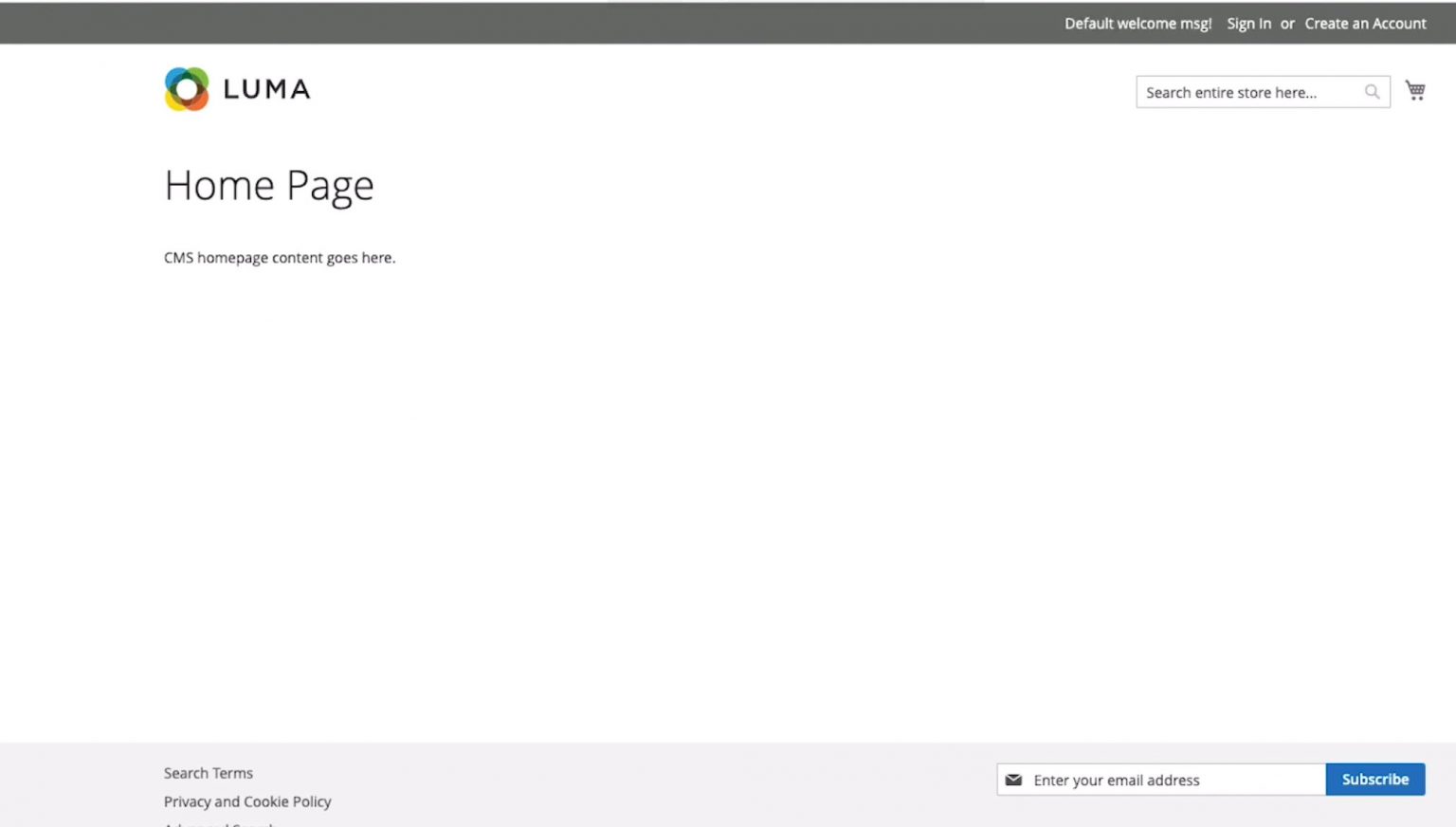The height and width of the screenshot is (827, 1456).
Task: Open the Sign In link
Action: click(1248, 24)
